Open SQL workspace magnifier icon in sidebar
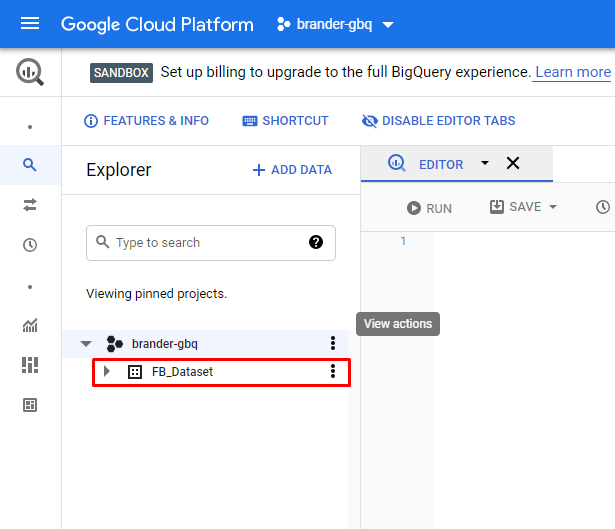615x529 pixels. coord(30,165)
